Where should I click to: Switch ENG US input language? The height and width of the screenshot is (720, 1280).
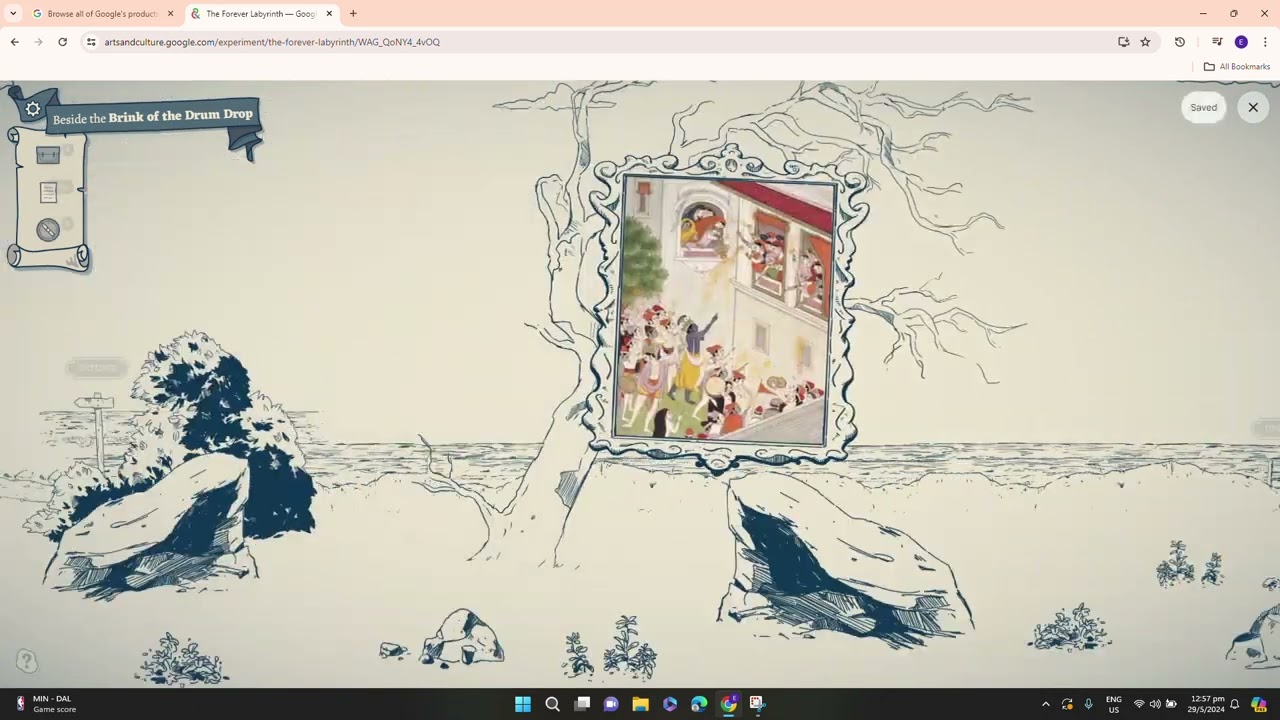pyautogui.click(x=1113, y=704)
